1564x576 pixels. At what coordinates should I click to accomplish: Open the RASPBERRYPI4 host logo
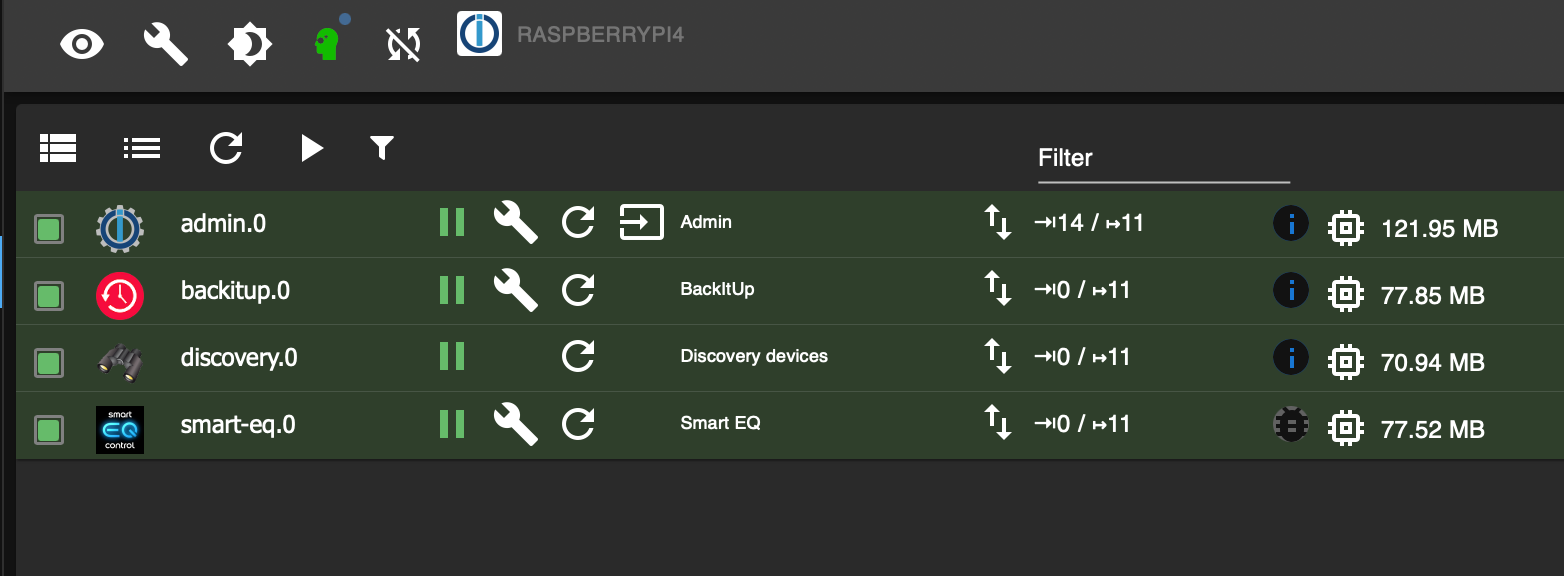coord(479,34)
